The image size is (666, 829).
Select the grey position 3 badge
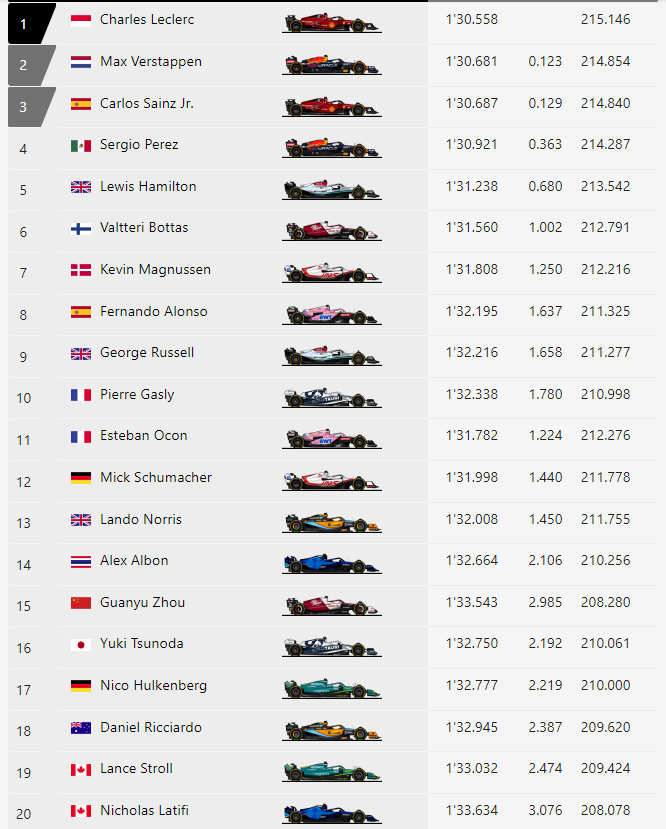32,107
